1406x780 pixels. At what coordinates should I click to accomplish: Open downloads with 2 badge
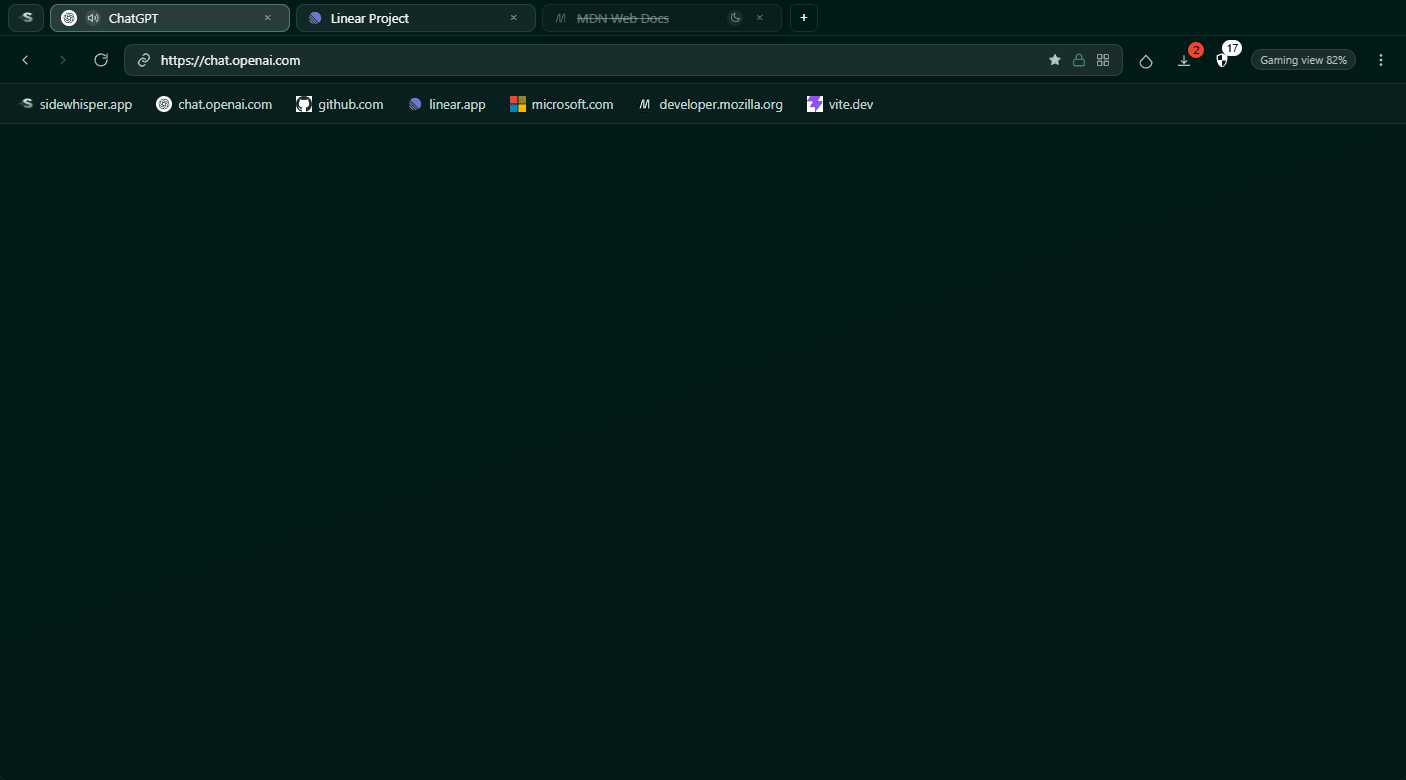[1184, 60]
